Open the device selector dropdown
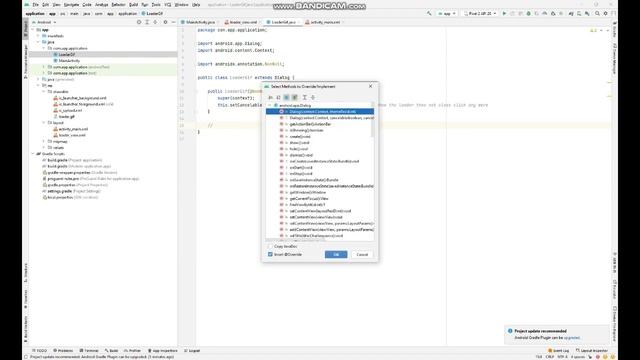This screenshot has height=360, width=640. point(480,13)
